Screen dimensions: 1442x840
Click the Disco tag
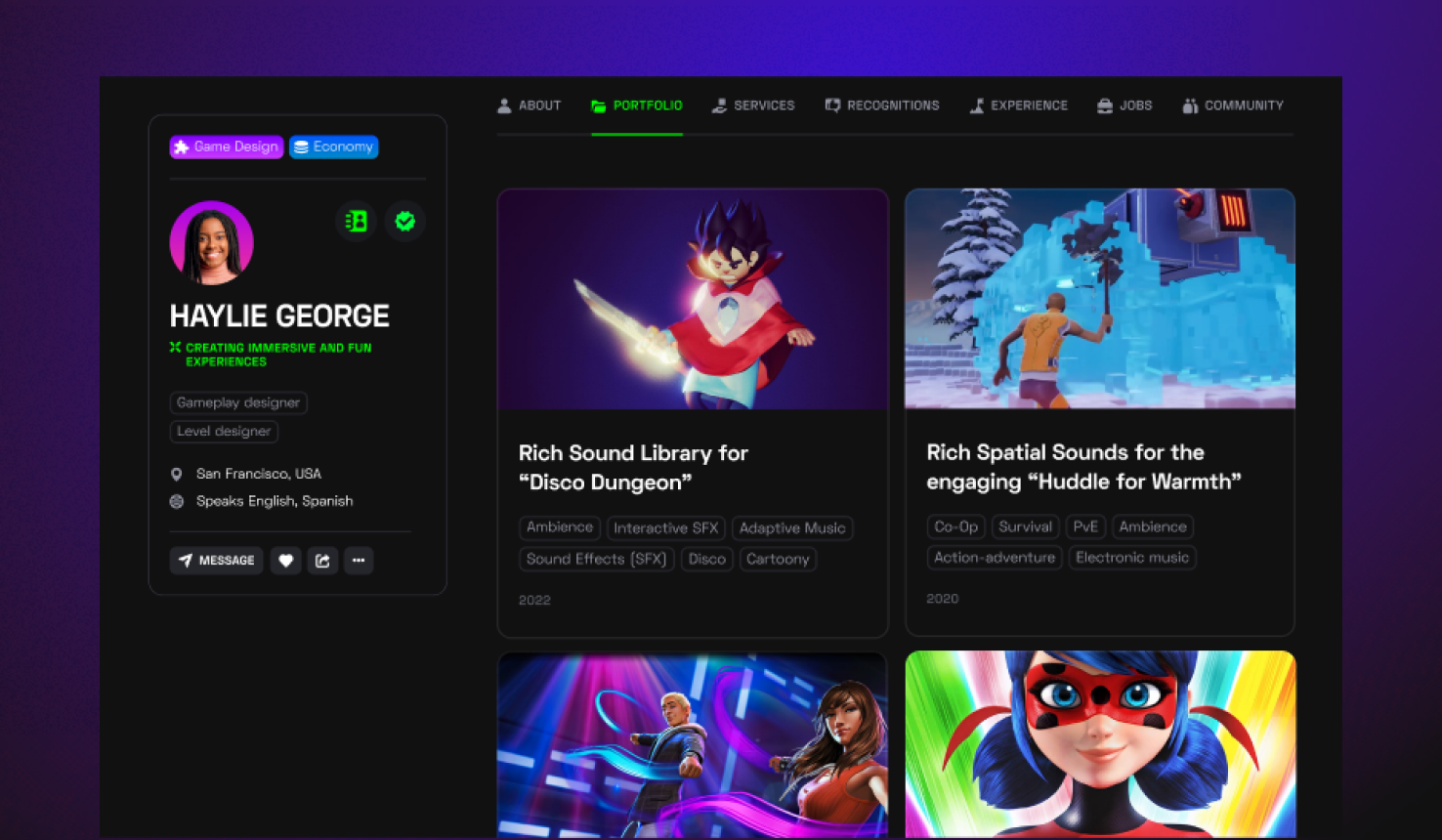click(707, 559)
